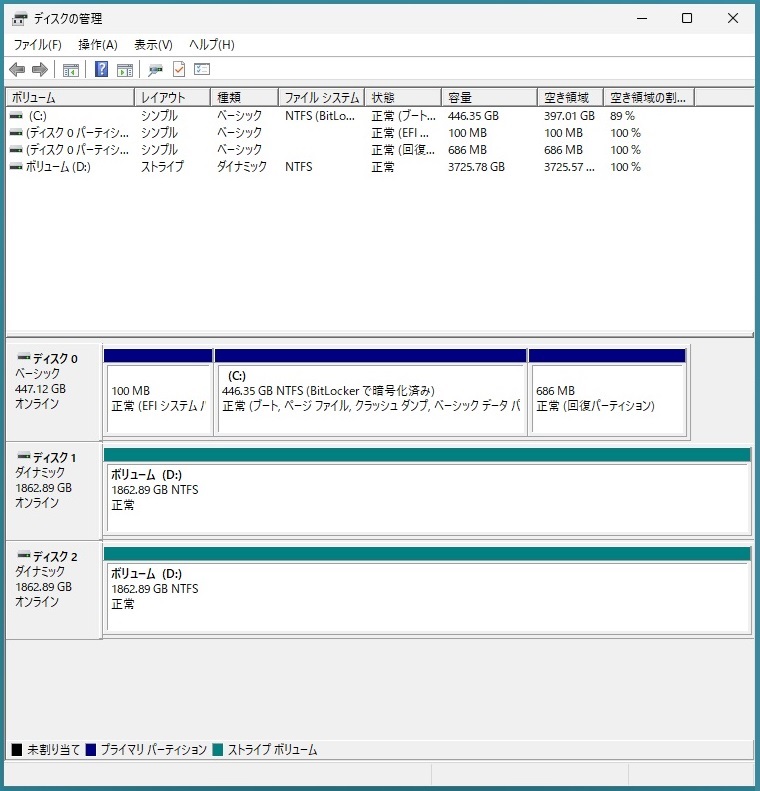Click the drive icon of the (C:) row
This screenshot has width=760, height=791.
point(16,116)
